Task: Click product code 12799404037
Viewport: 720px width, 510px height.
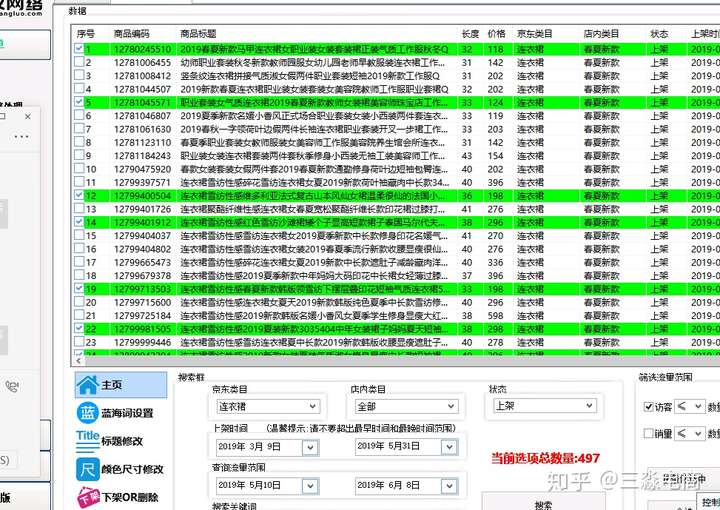Action: [x=142, y=235]
